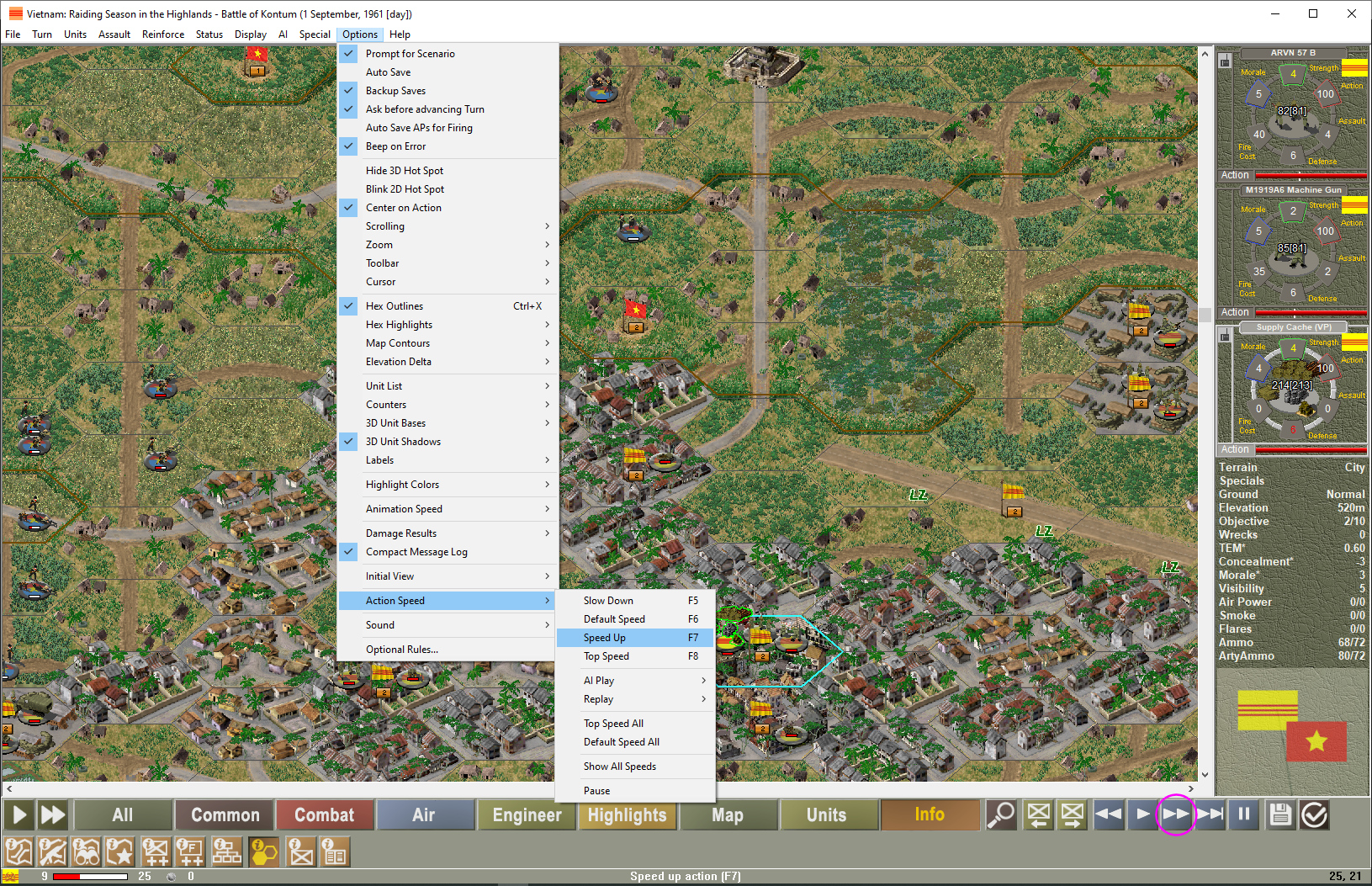Click the speed up fast-forward button

(x=1176, y=814)
